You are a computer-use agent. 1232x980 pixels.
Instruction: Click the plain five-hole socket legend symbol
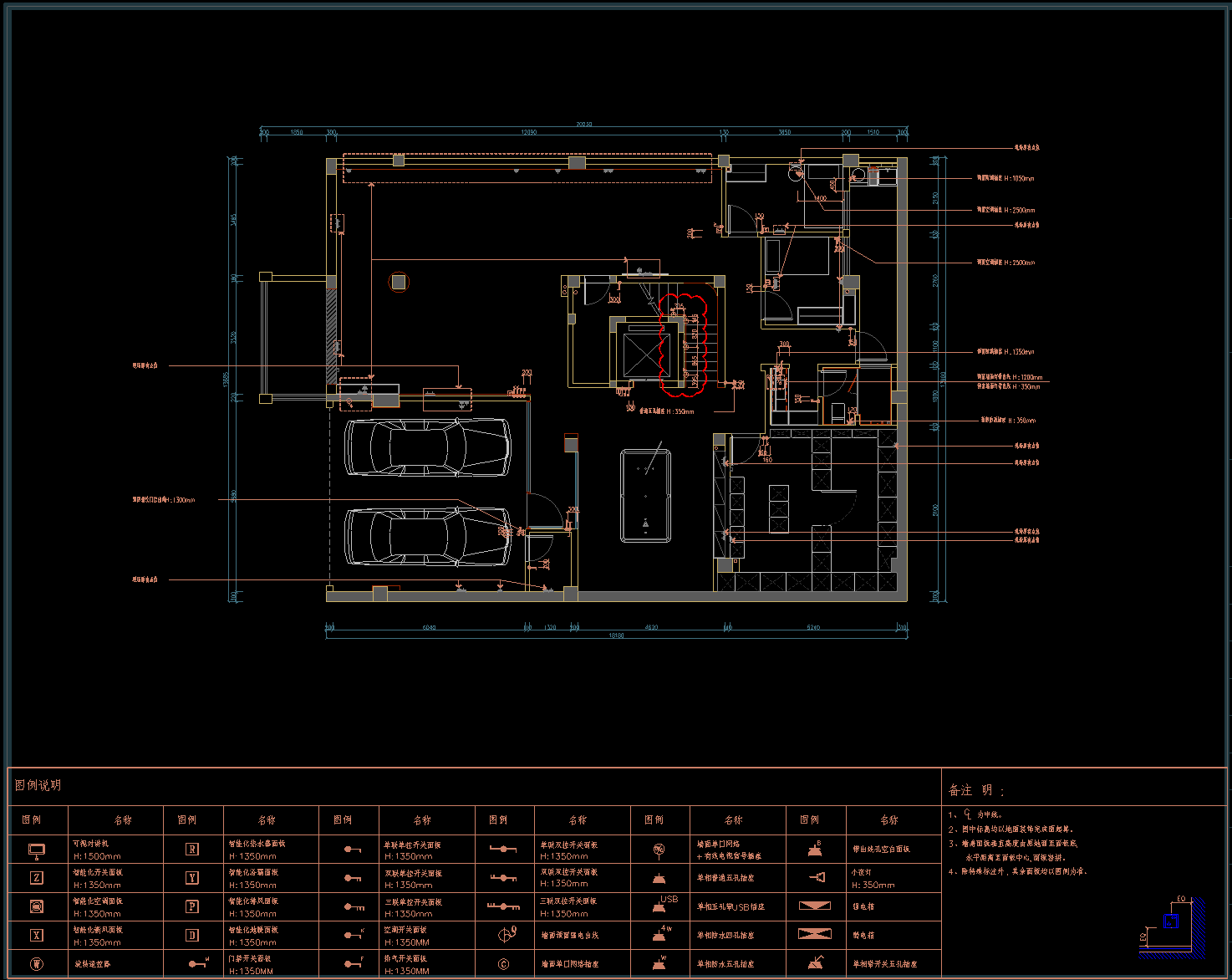659,878
